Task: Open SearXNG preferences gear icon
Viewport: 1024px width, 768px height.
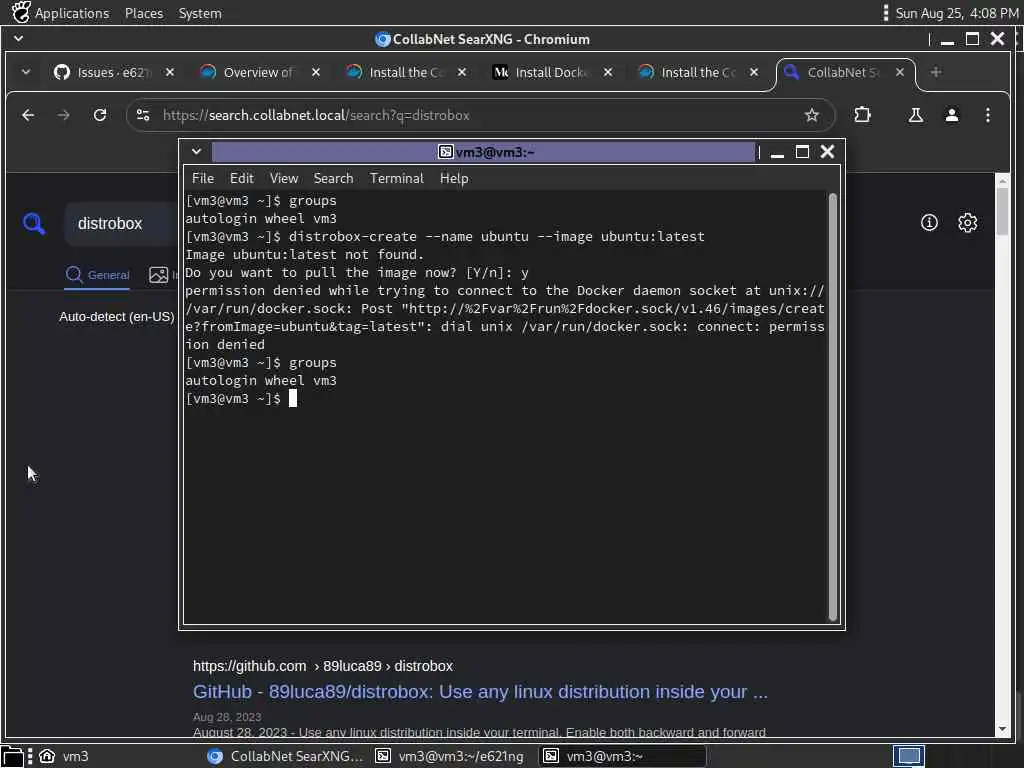Action: tap(967, 223)
